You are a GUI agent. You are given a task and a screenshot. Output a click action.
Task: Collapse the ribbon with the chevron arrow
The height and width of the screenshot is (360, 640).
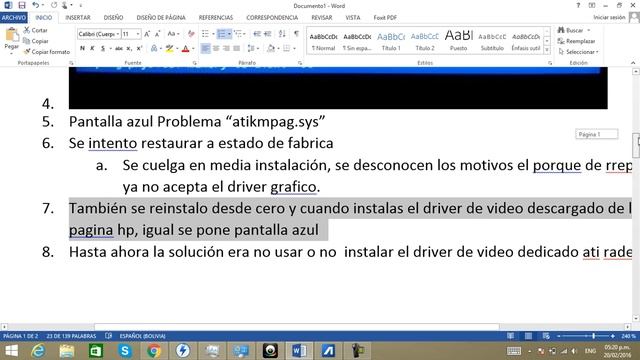point(633,63)
